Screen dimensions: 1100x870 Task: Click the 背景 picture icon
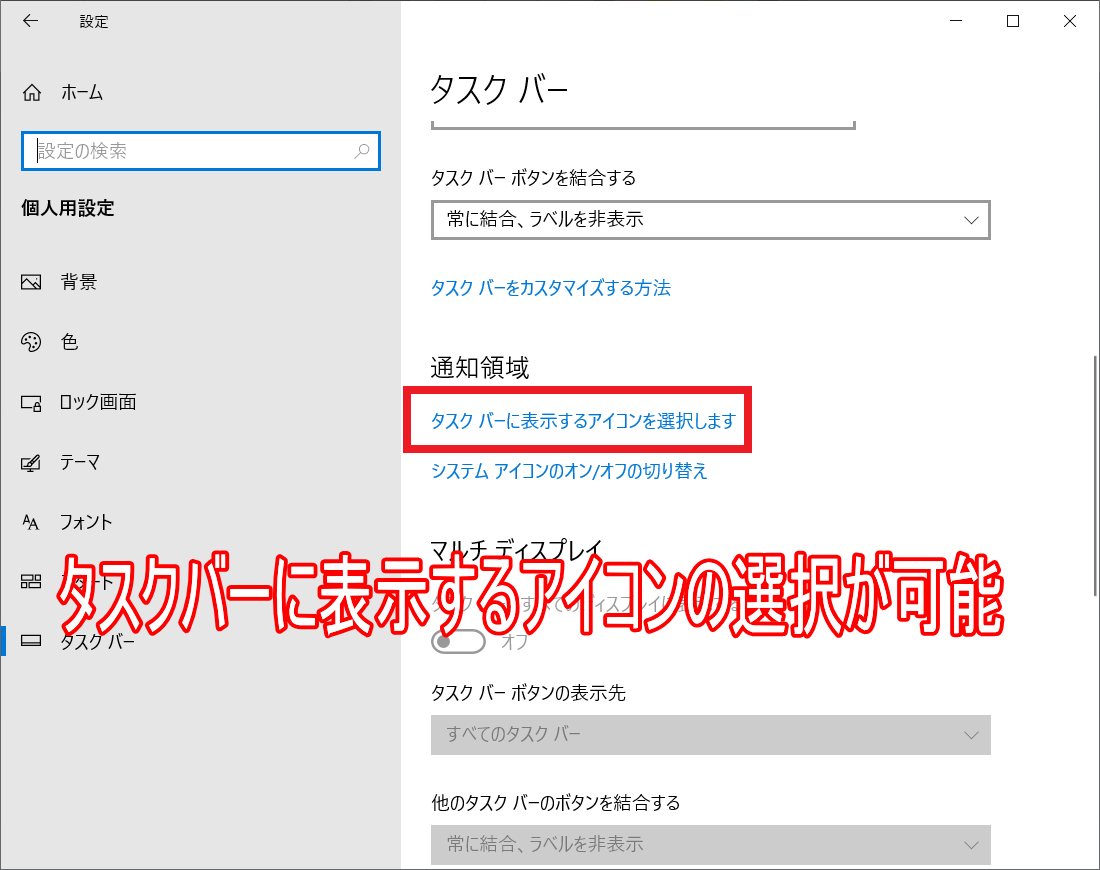[x=31, y=282]
